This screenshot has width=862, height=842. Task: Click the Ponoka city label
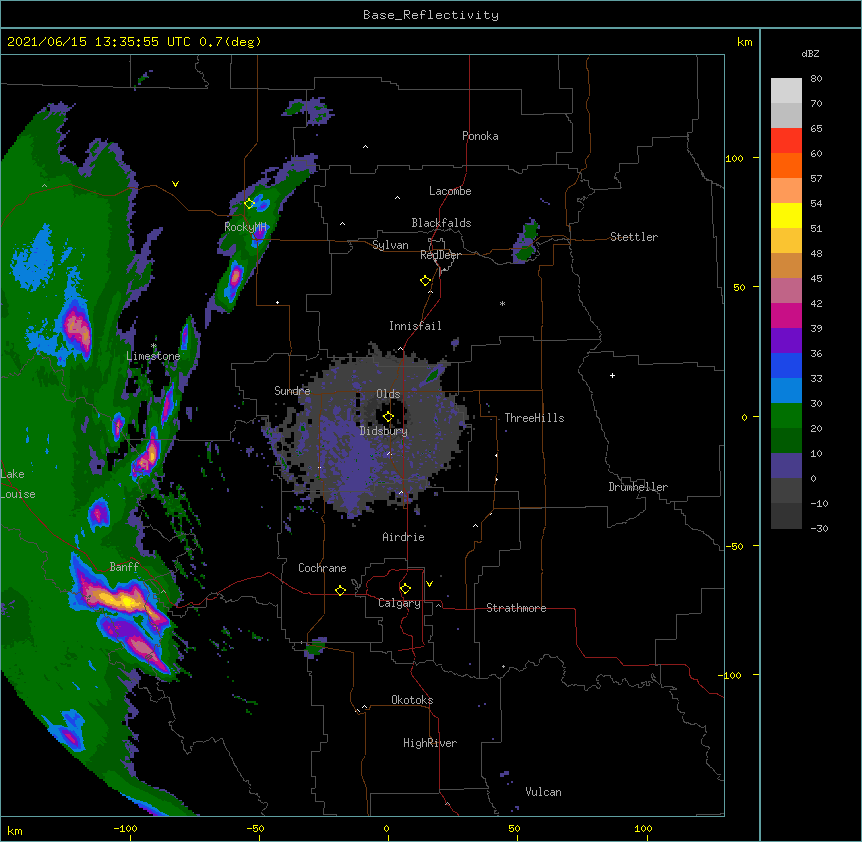[x=480, y=136]
